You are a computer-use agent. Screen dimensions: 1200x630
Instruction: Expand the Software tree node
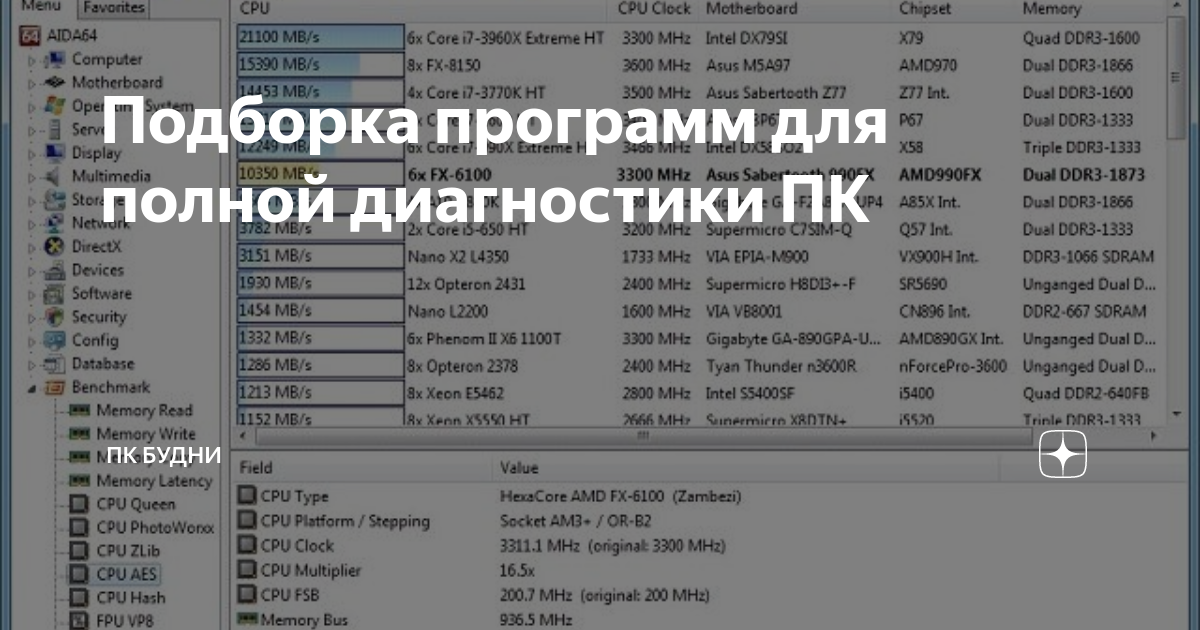pos(32,294)
